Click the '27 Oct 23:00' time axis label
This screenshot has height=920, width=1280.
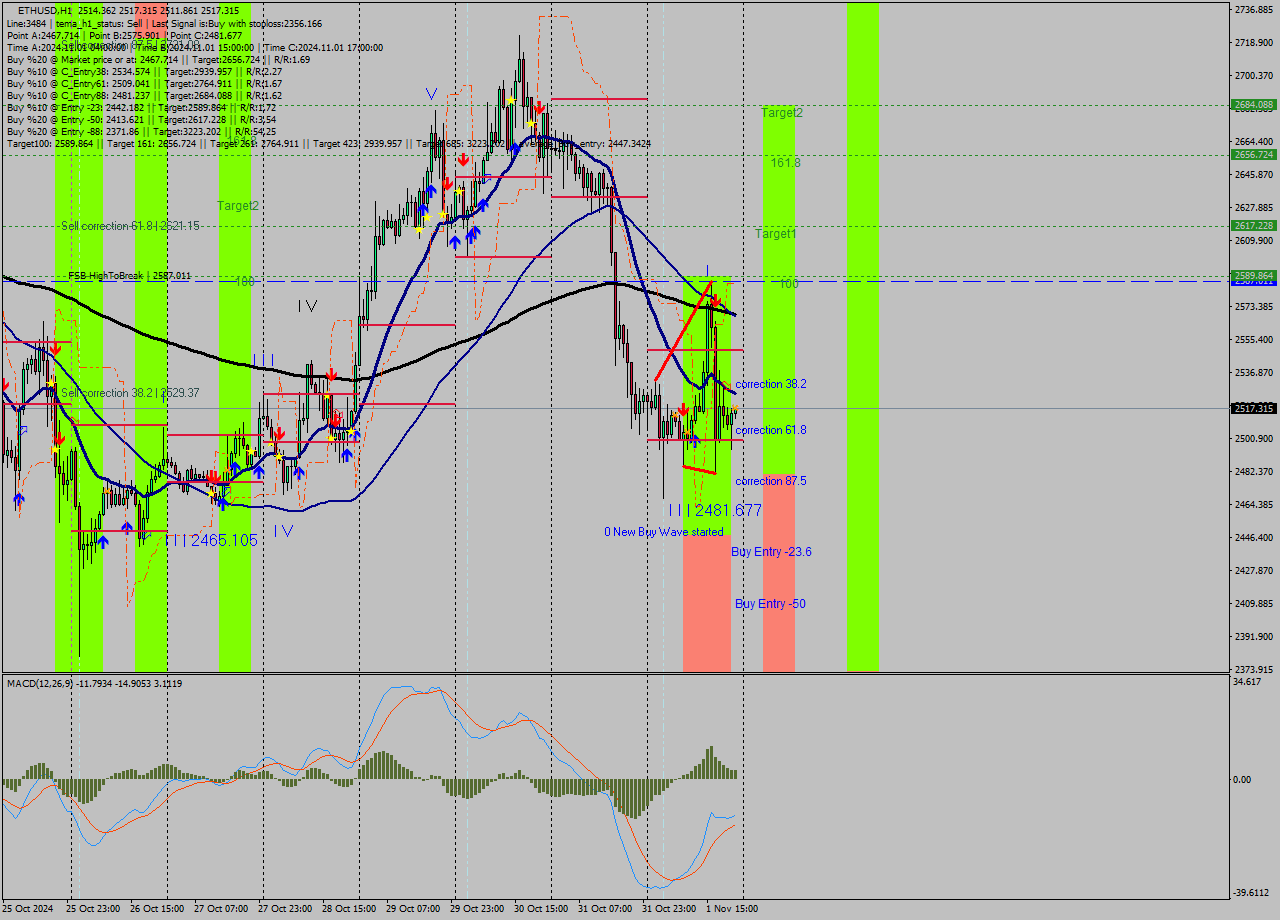point(285,909)
